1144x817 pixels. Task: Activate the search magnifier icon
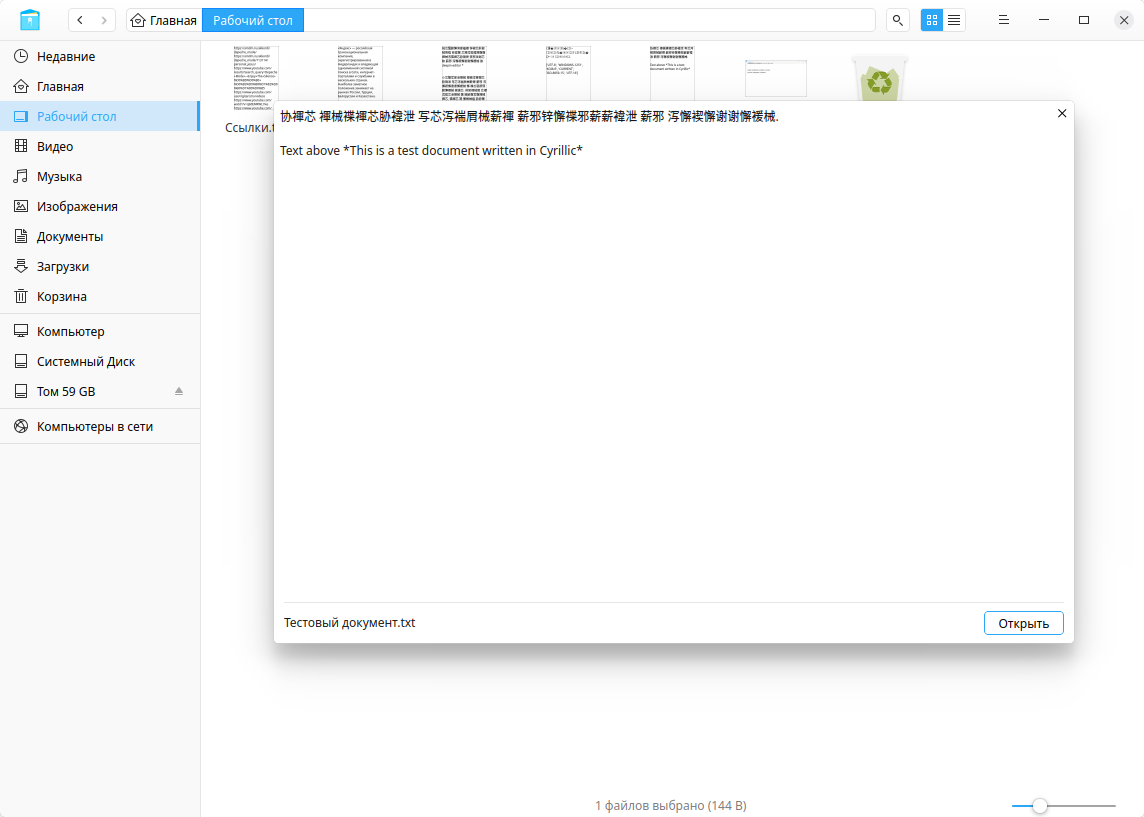point(897,20)
